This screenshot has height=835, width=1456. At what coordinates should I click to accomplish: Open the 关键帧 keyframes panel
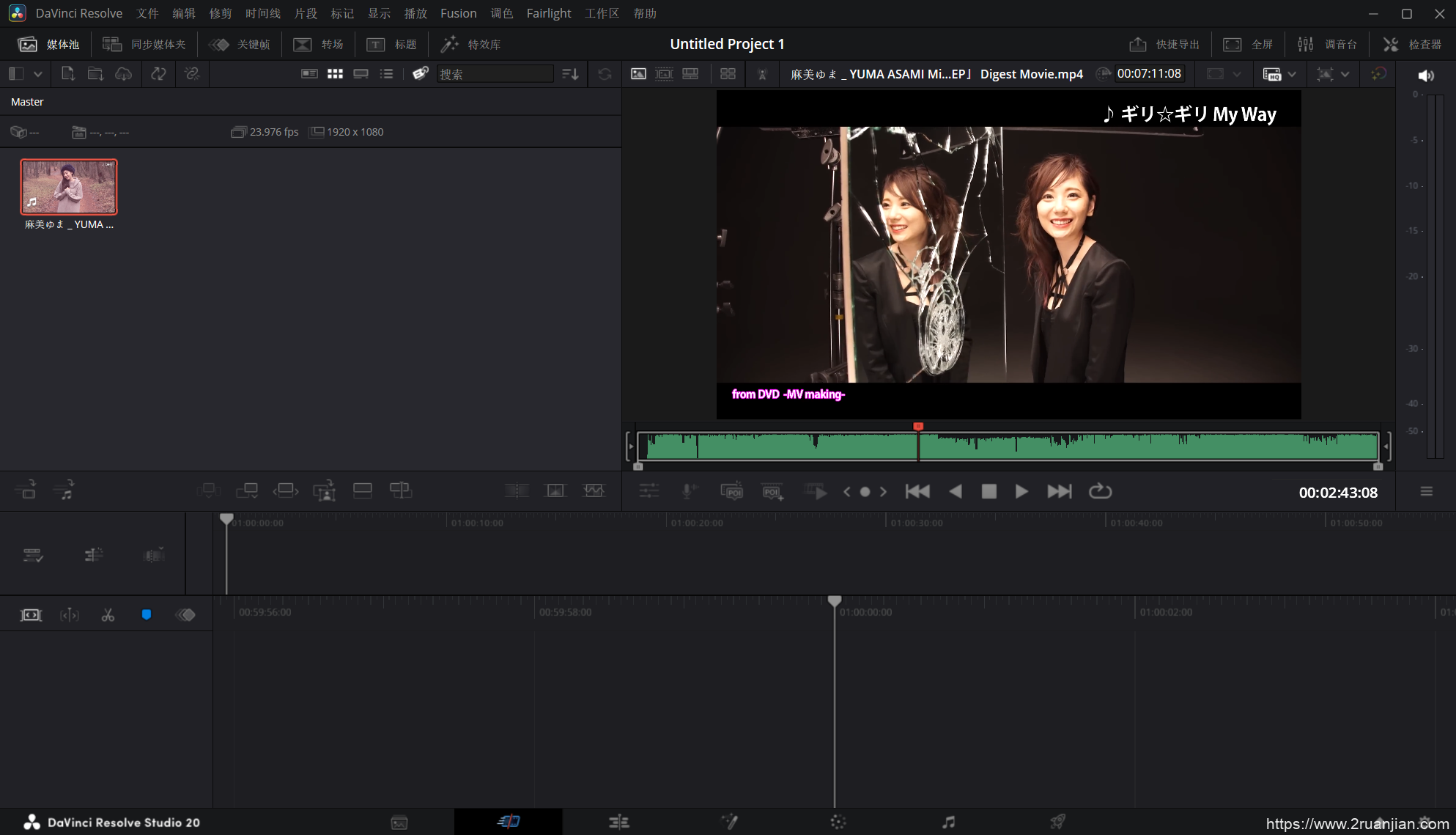(240, 45)
